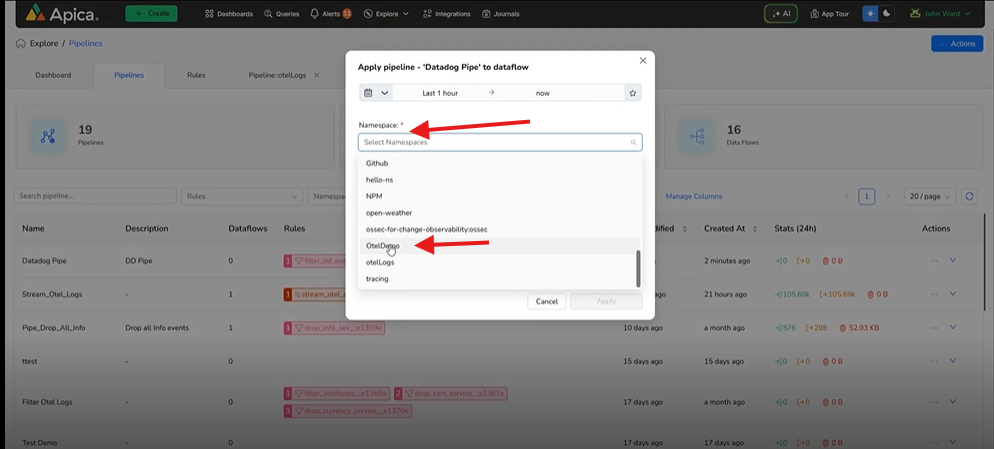This screenshot has width=994, height=449.
Task: Click the Cancel button in dialog
Action: click(546, 301)
